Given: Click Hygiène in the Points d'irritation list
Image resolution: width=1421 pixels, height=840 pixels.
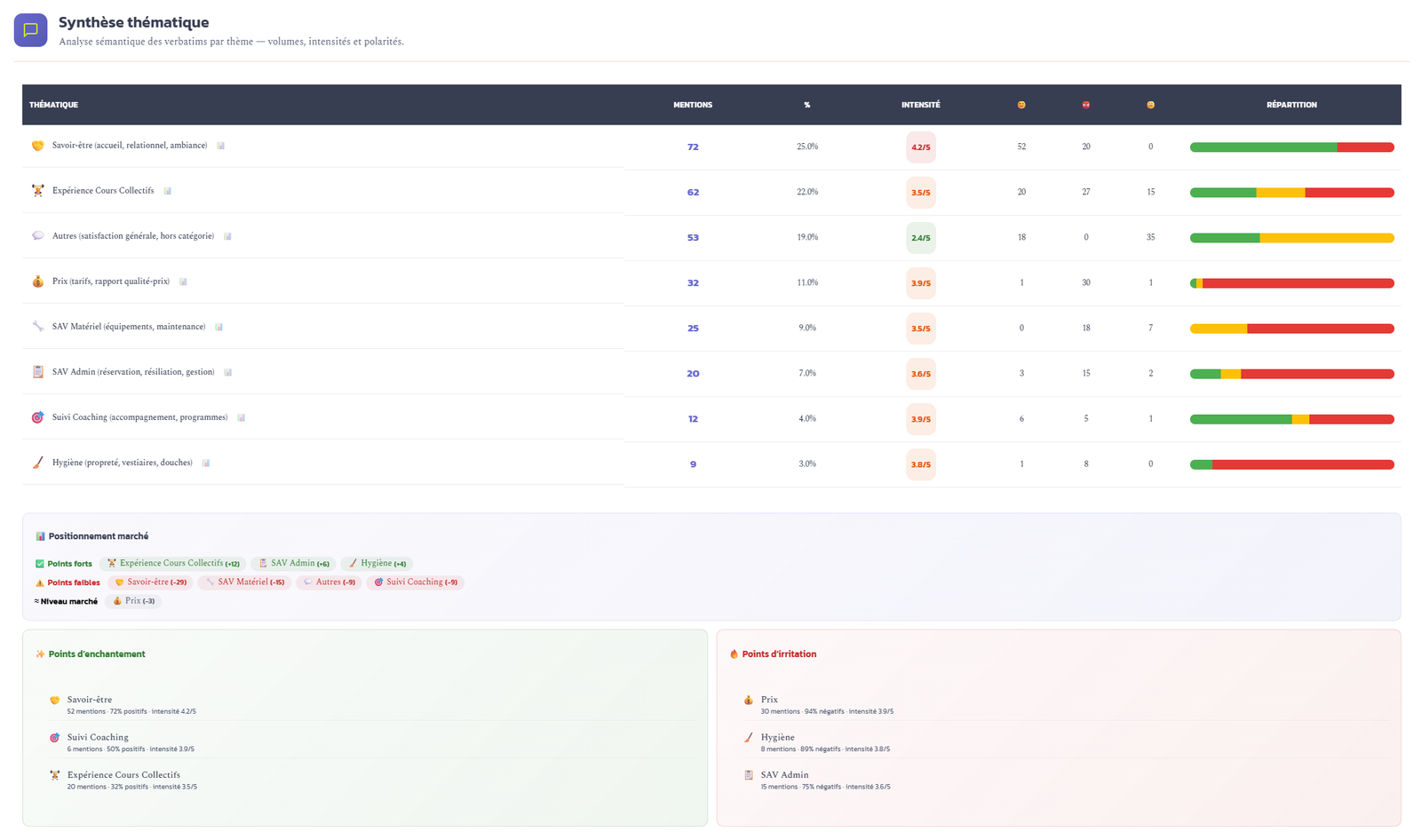Looking at the screenshot, I should click(x=777, y=737).
